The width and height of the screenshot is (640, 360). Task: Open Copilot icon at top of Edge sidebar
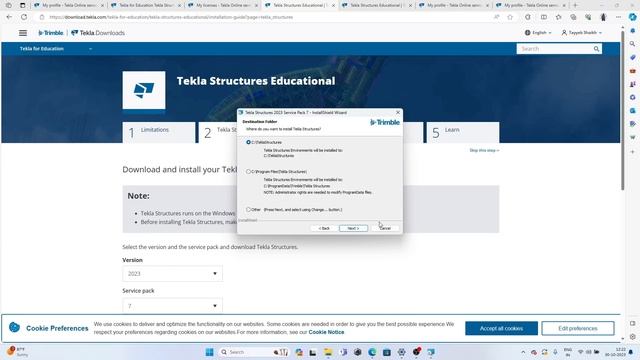[x=633, y=17]
